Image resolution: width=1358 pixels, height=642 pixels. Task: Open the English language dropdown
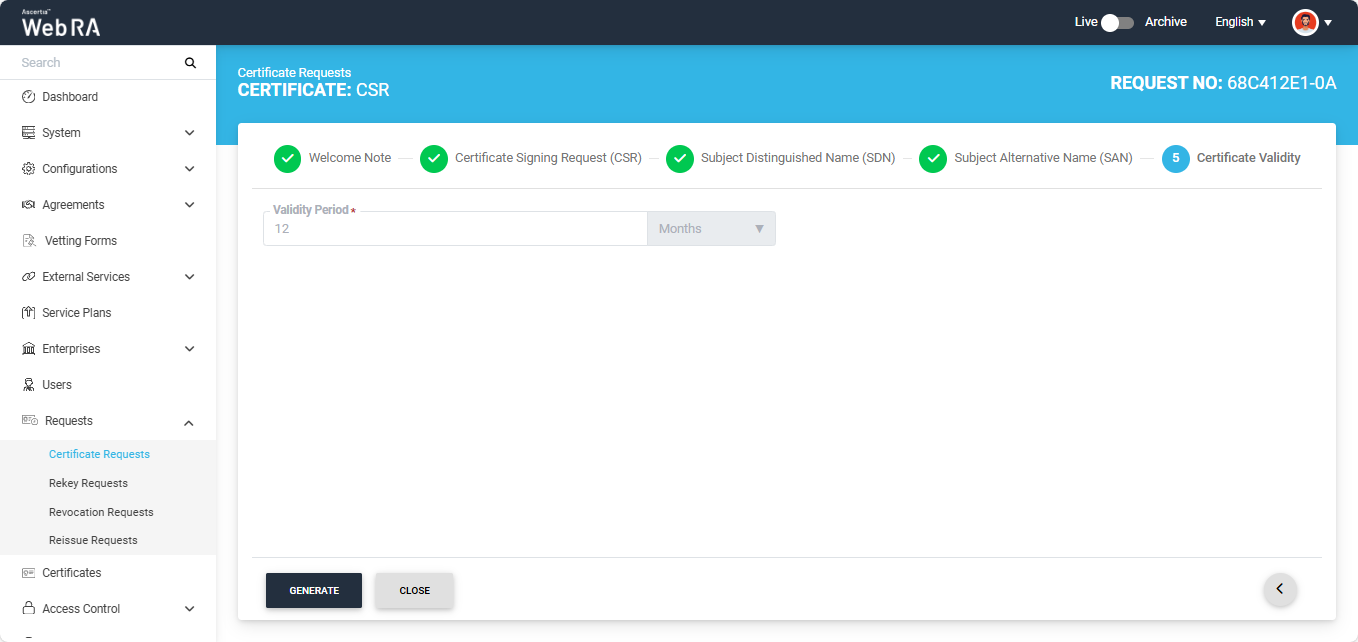pos(1240,22)
